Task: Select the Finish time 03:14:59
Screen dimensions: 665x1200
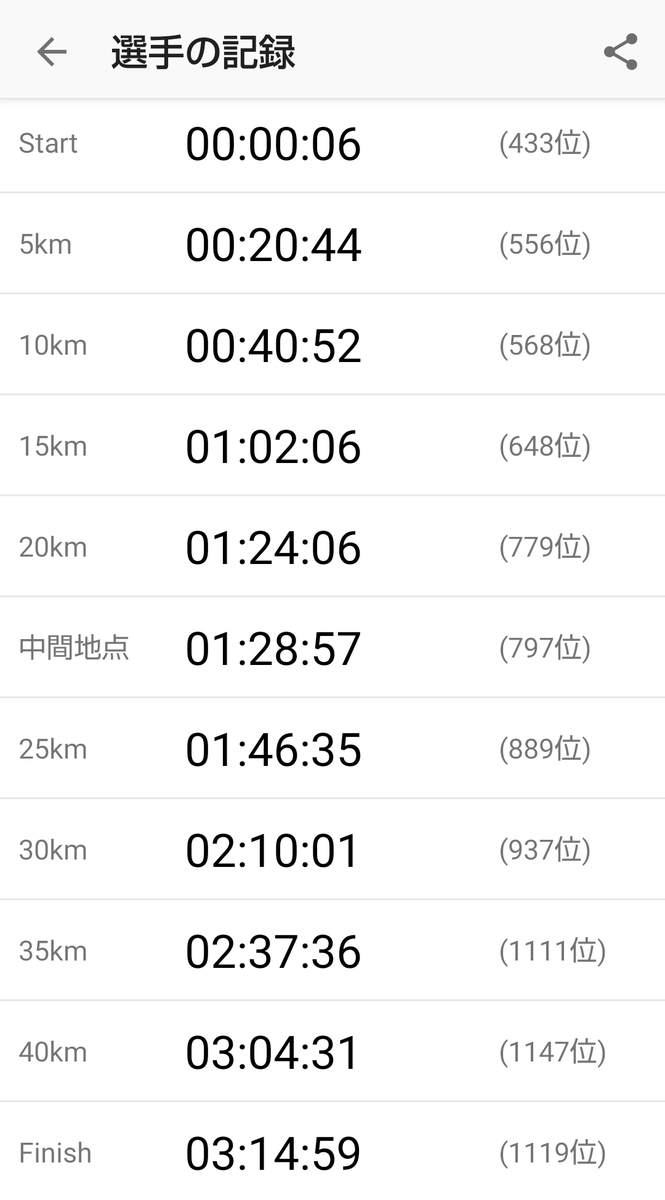Action: (273, 1154)
